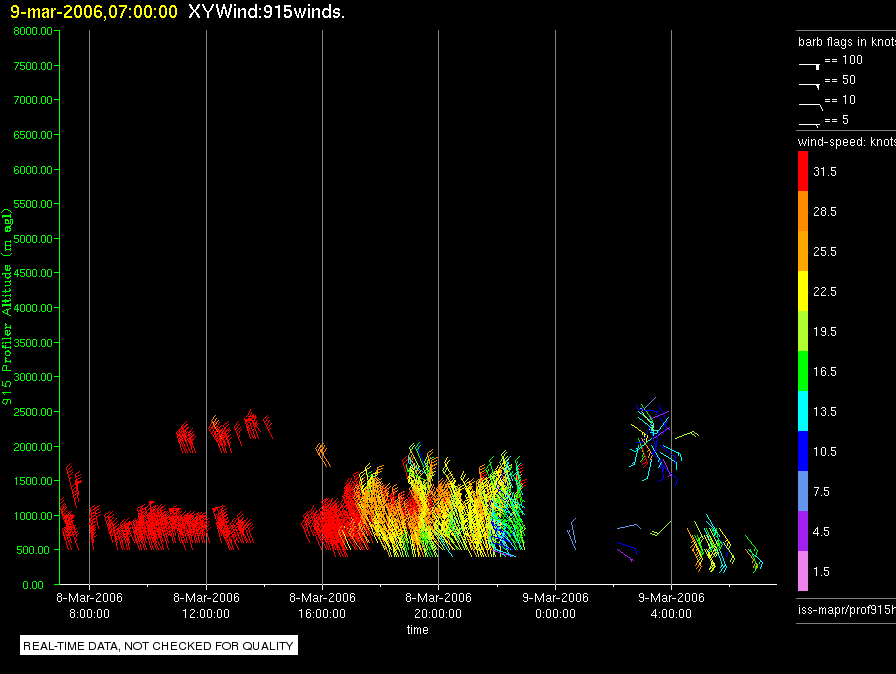The width and height of the screenshot is (896, 674).
Task: Click the 5500.00 altitude tick label
Action: coord(33,204)
